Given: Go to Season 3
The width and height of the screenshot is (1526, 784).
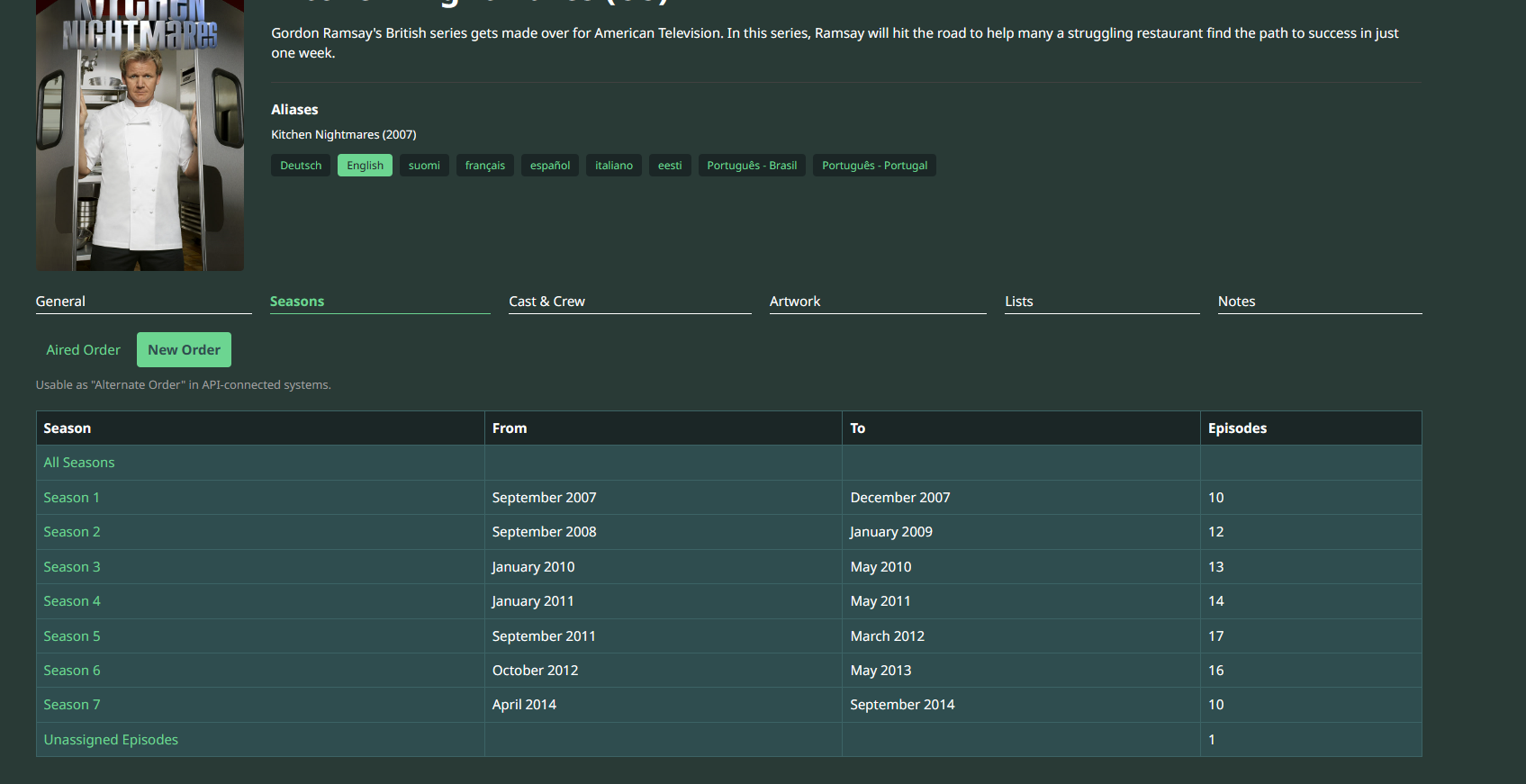Looking at the screenshot, I should (x=72, y=567).
